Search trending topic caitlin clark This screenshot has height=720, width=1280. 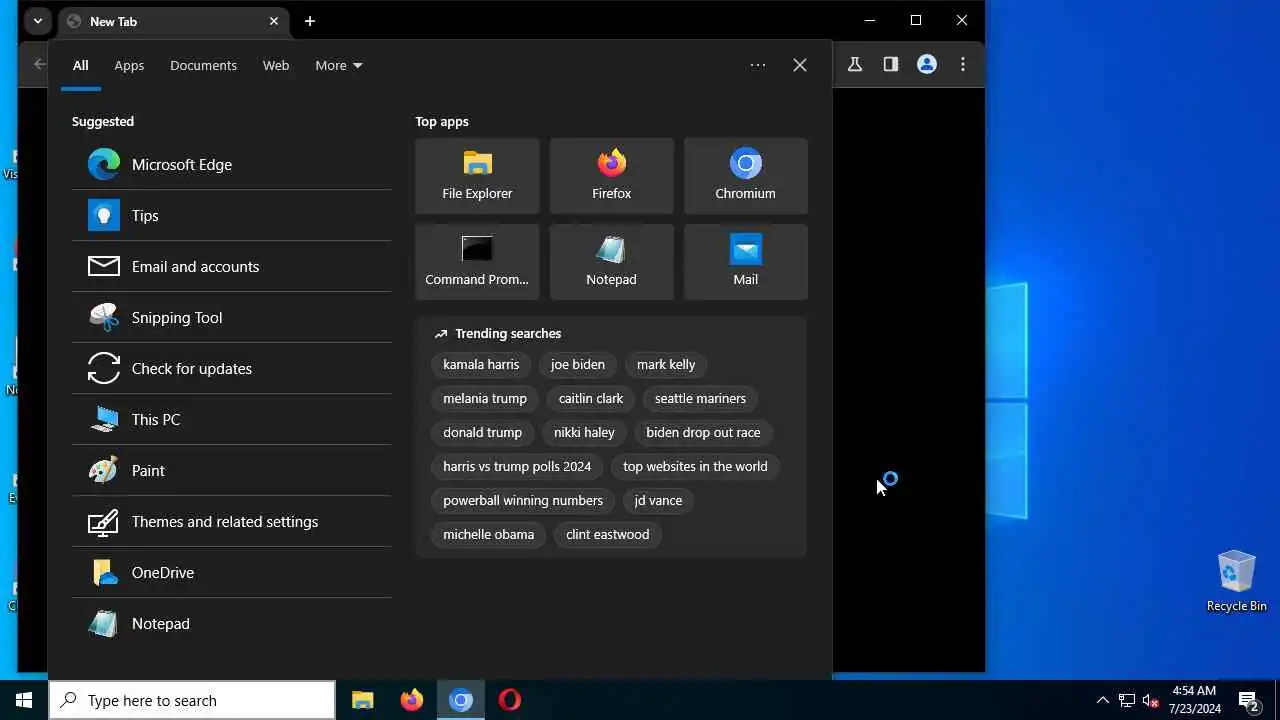point(591,398)
